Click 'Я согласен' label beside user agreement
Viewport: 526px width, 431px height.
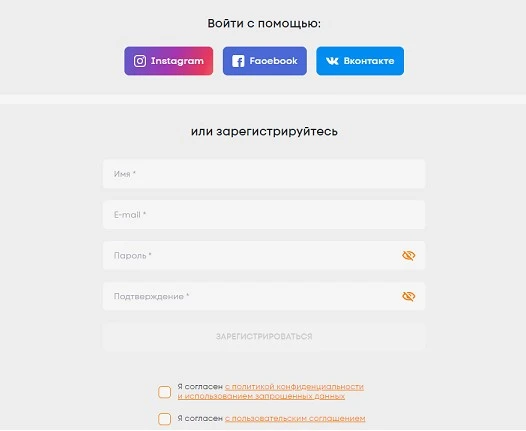(x=200, y=419)
